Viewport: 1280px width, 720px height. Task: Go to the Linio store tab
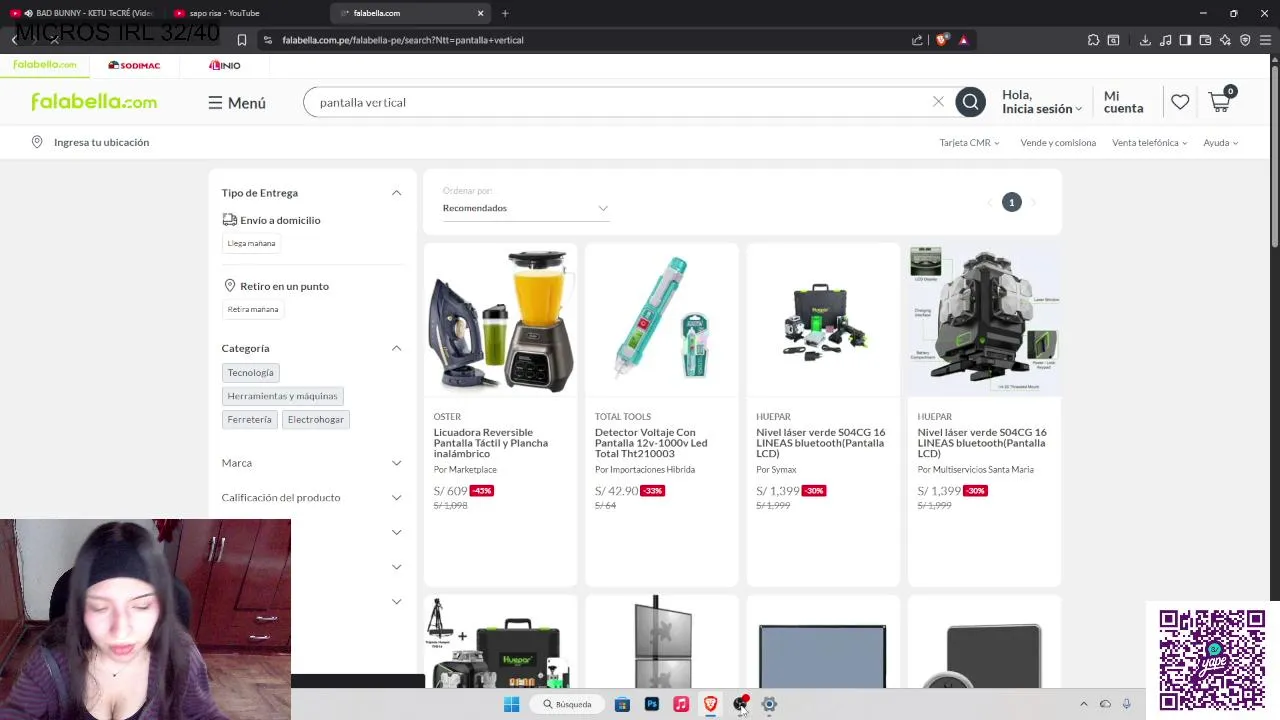pos(224,65)
